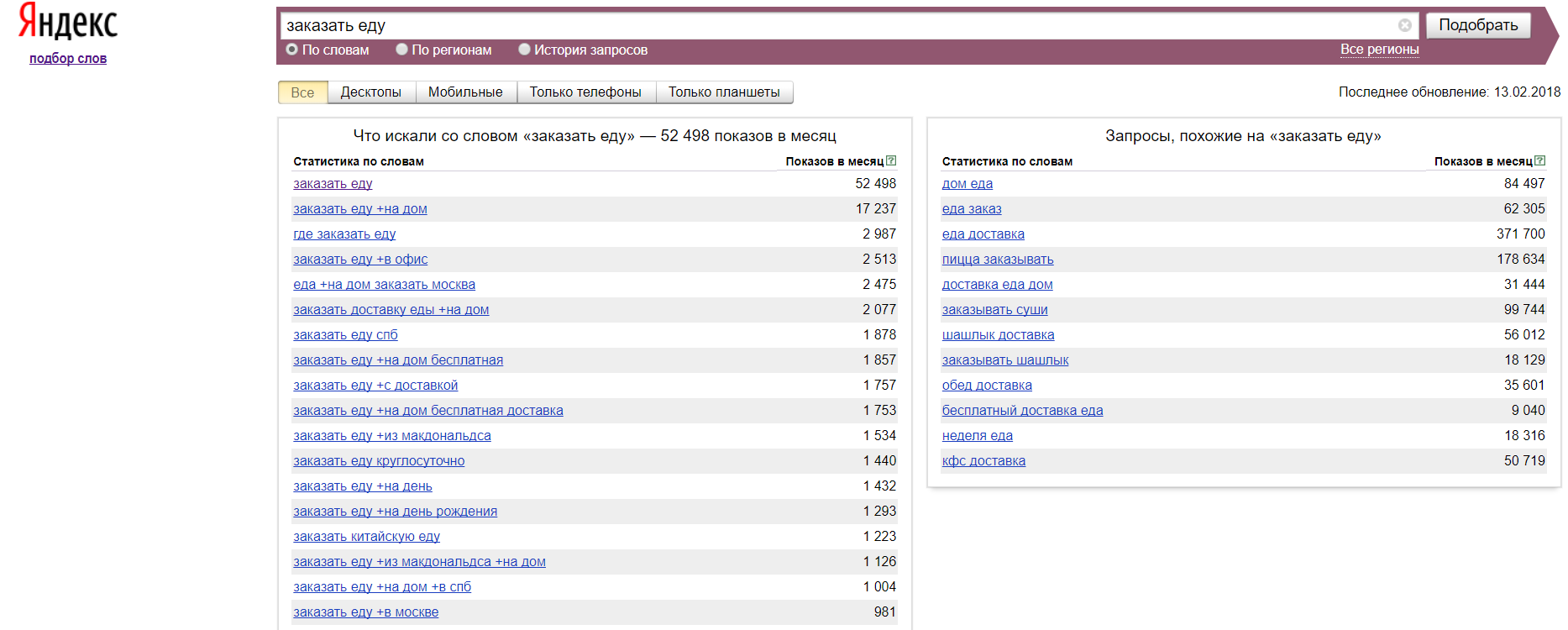
Task: Open the 'заказать еду спб' link
Action: click(x=345, y=335)
